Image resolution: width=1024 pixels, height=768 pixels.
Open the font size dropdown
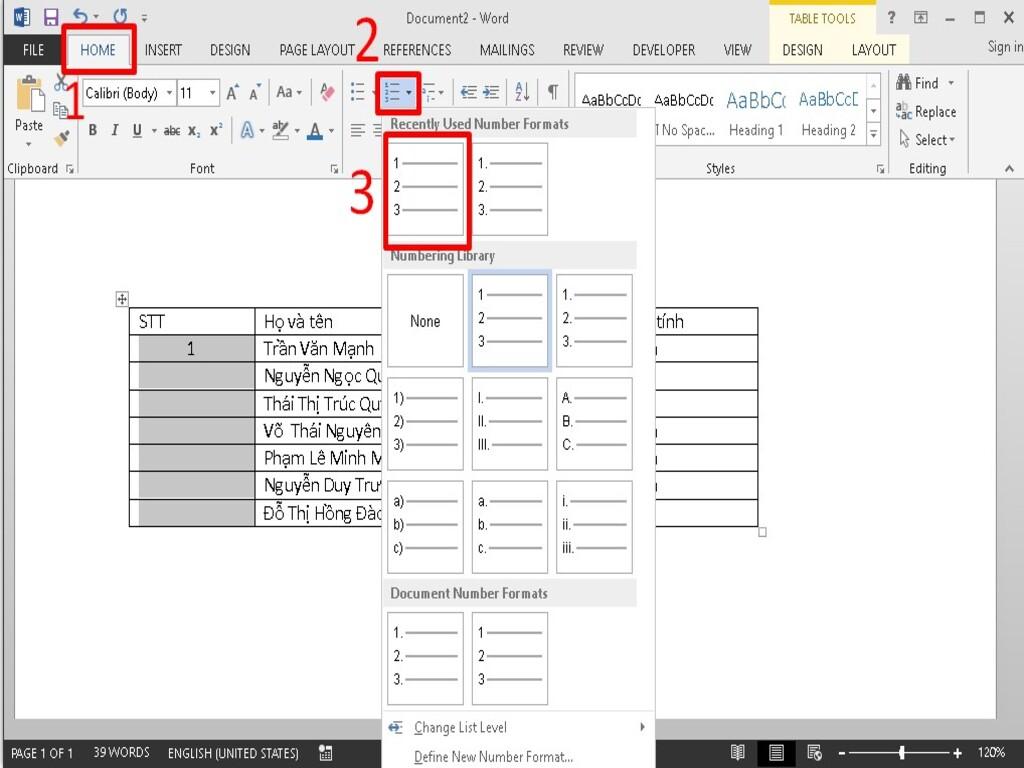click(x=212, y=93)
